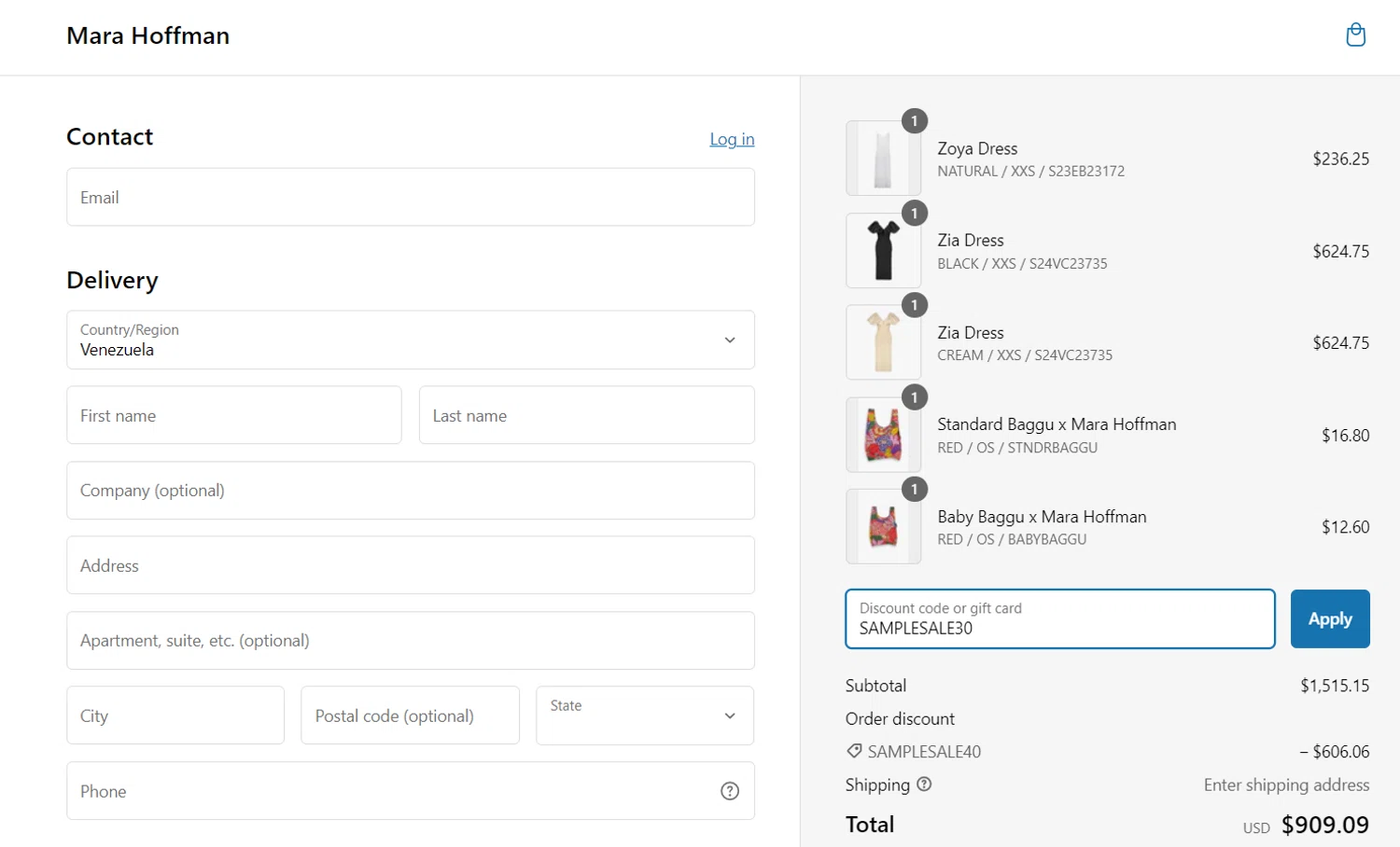Click the cream Zia Dress thumbnail
Viewport: 1400px width, 847px height.
pos(883,342)
